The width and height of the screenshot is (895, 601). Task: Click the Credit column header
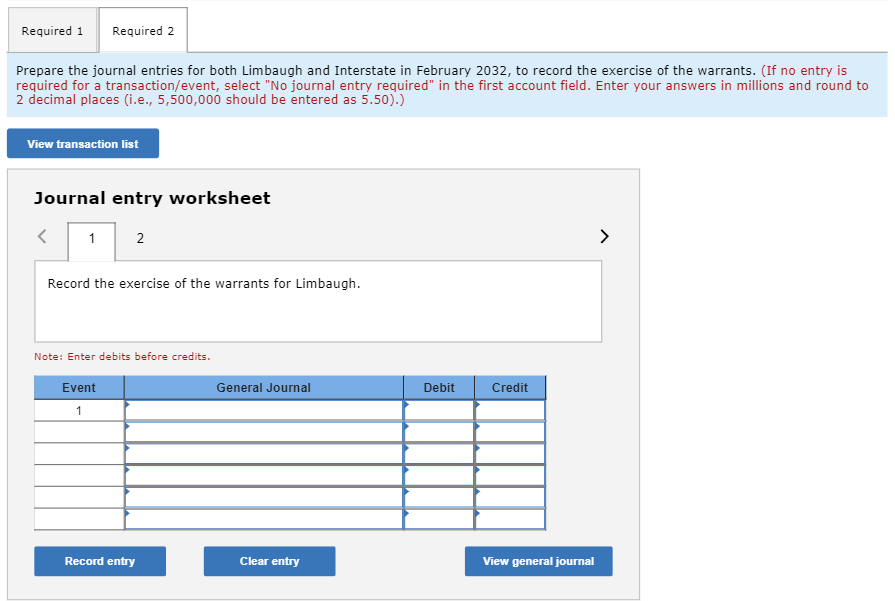(x=510, y=388)
